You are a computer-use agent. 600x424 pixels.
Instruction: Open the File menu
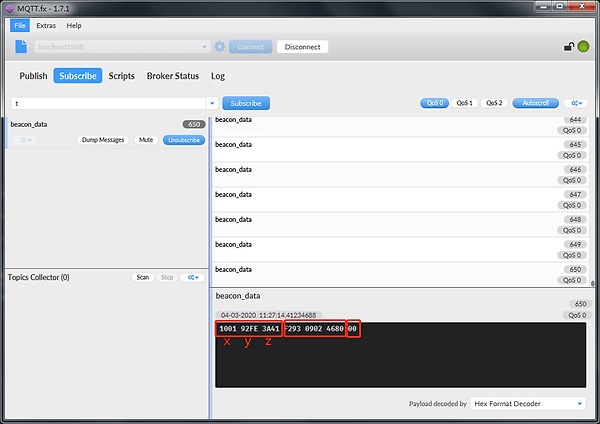(20, 26)
